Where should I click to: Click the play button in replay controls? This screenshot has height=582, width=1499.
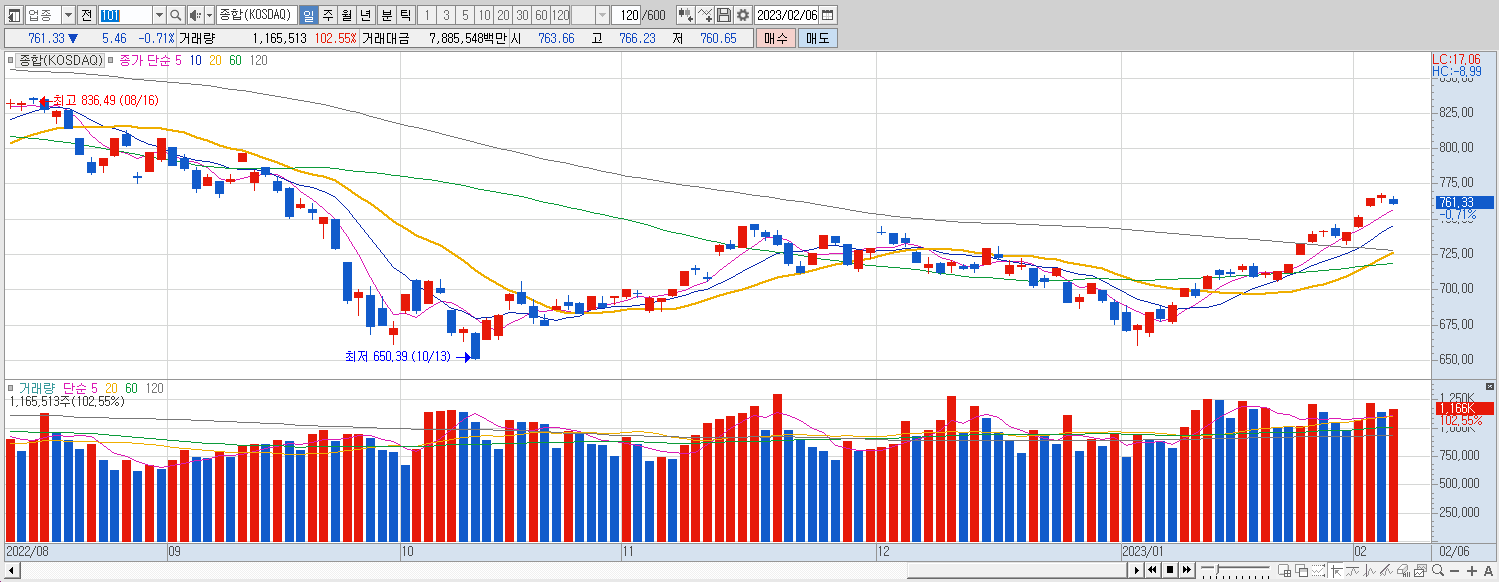pos(1137,570)
